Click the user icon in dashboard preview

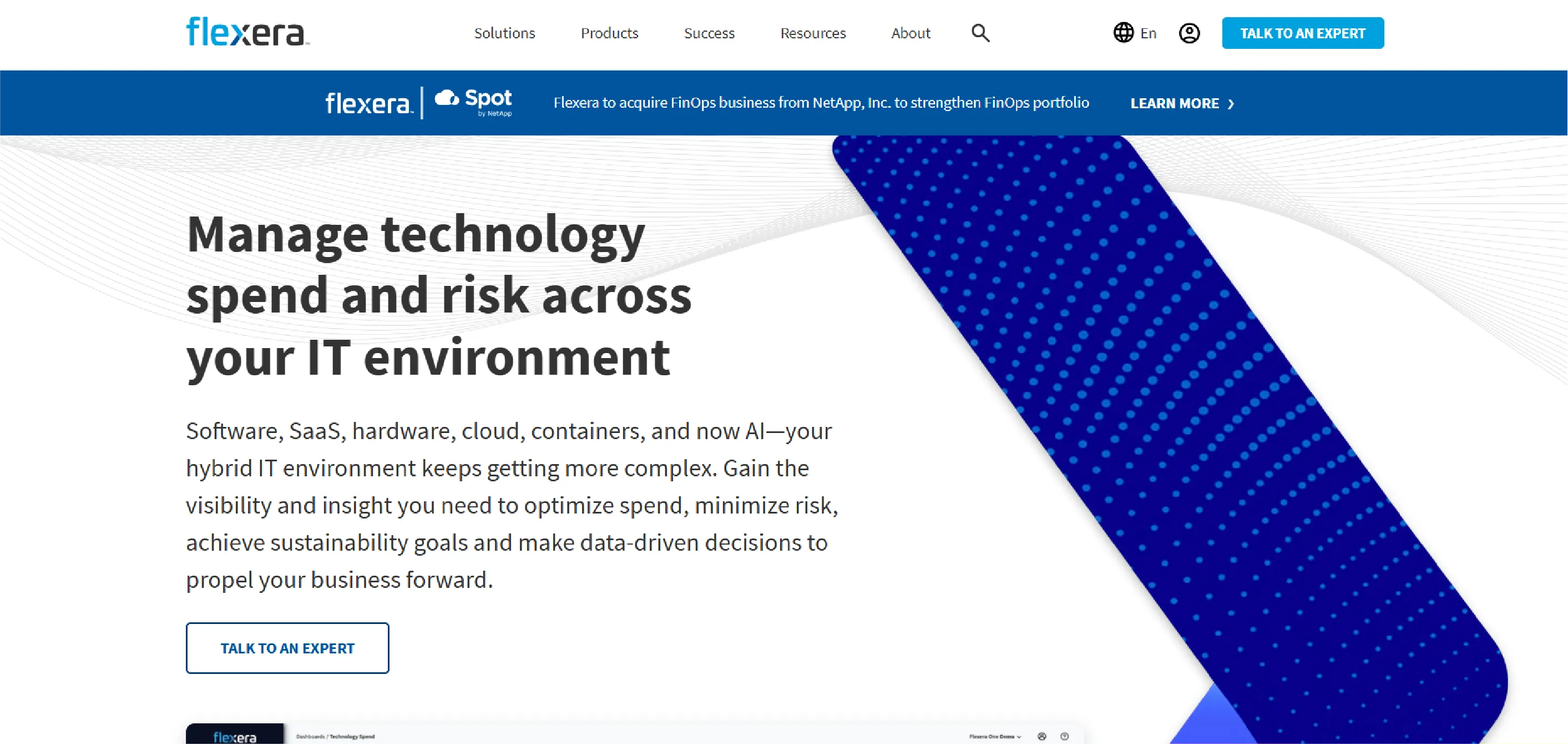1042,737
